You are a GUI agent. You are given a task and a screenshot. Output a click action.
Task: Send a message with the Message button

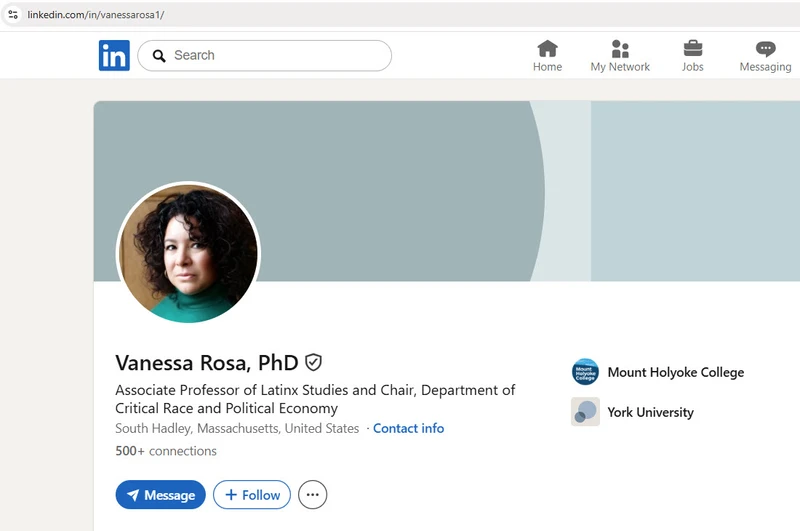click(161, 495)
